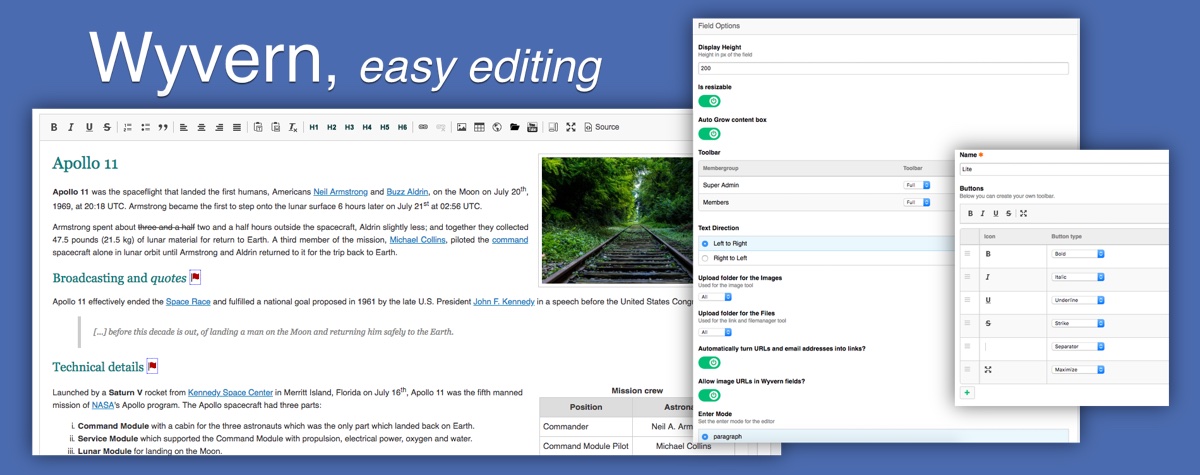Open the Italic button type dropdown

pos(1078,277)
